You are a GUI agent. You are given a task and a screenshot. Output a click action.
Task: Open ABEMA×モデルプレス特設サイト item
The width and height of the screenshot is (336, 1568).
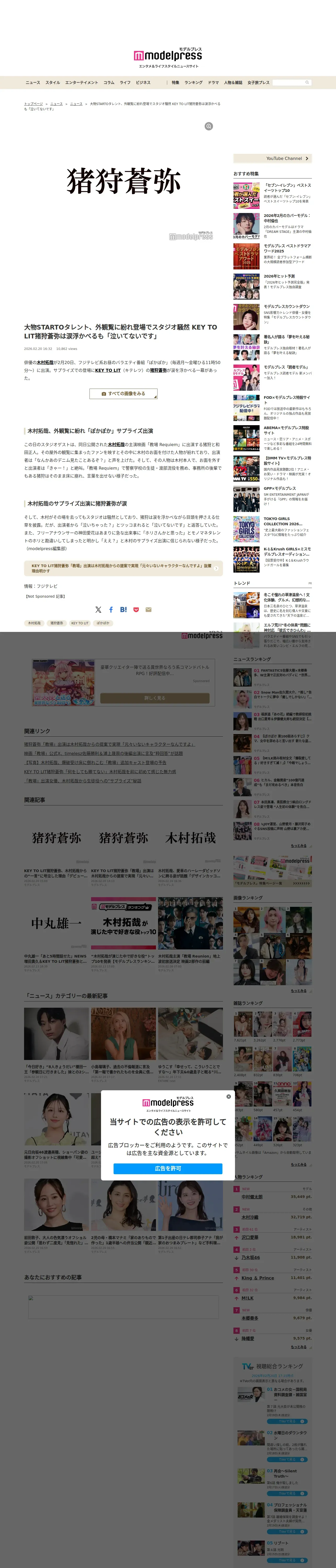pyautogui.click(x=273, y=438)
